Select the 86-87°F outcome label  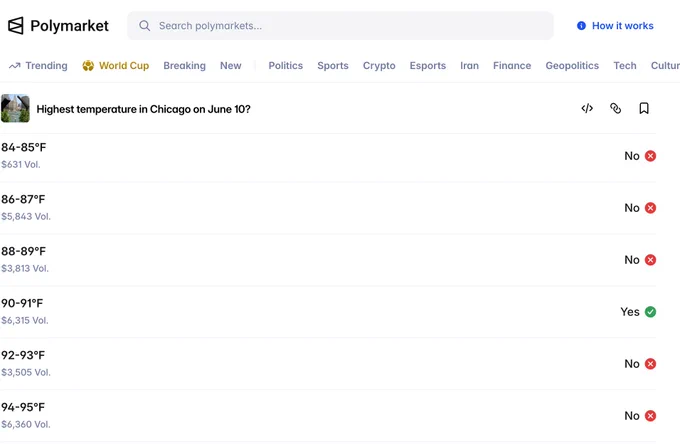(x=23, y=200)
